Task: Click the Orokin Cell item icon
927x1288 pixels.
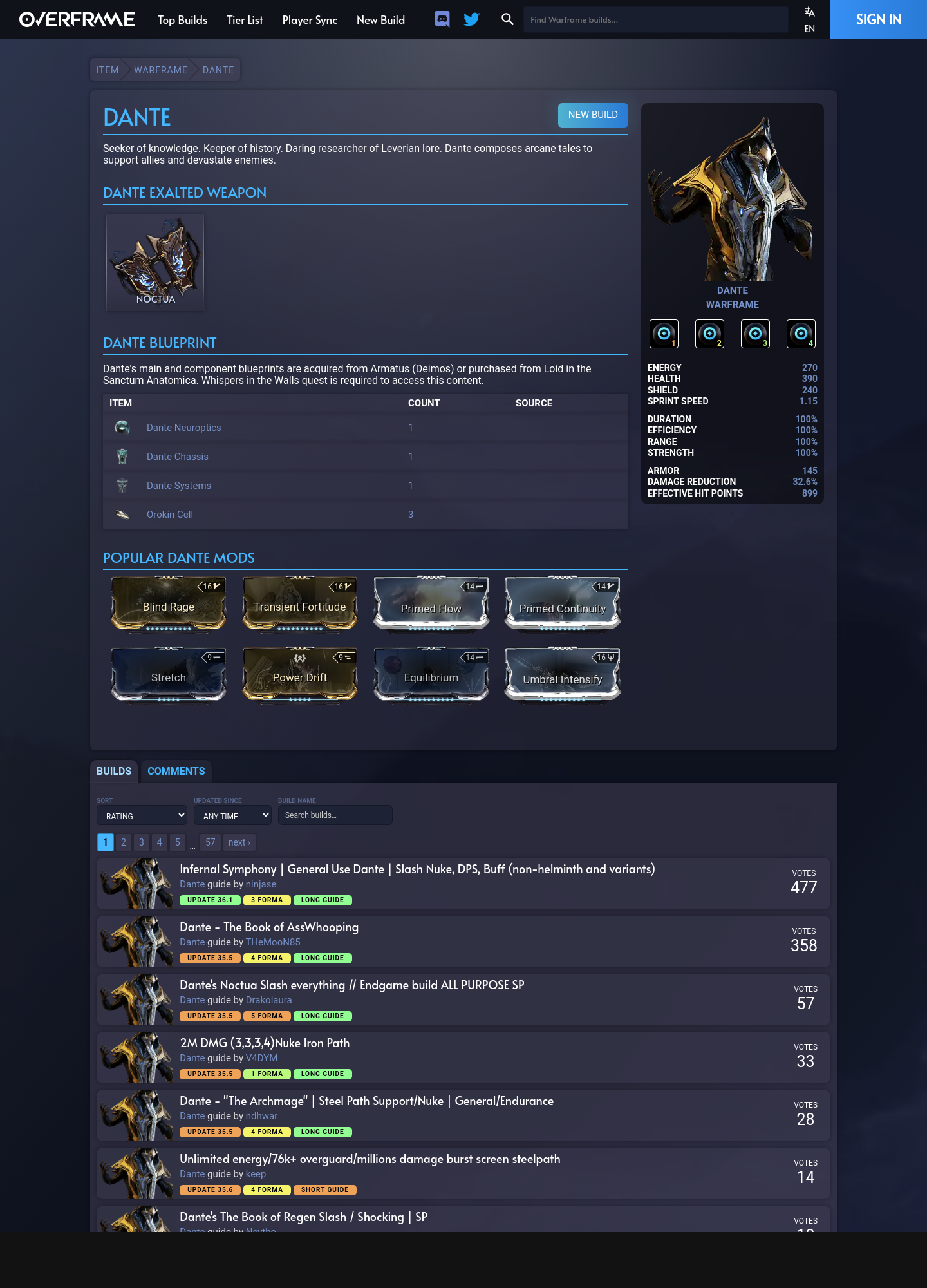Action: [x=122, y=514]
